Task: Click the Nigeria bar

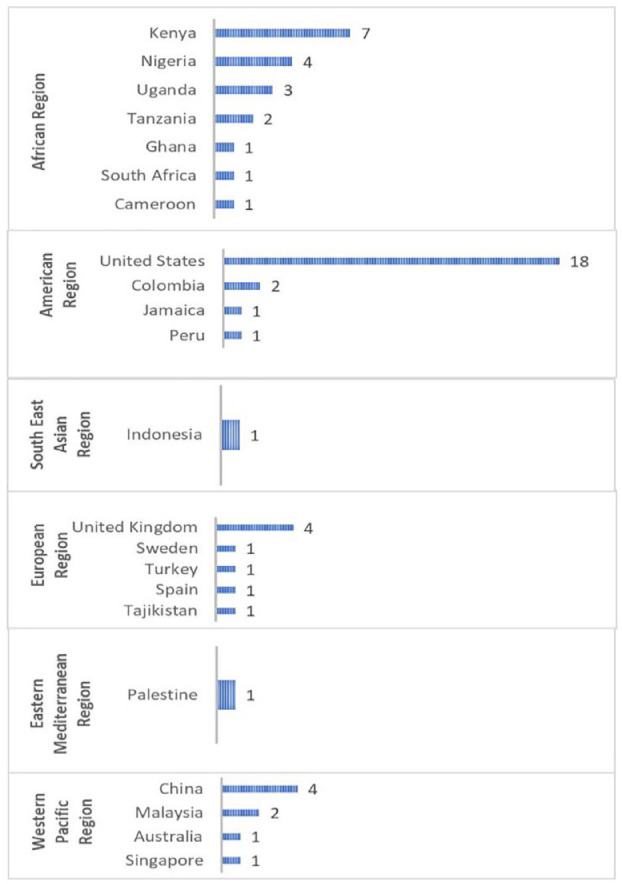Action: pyautogui.click(x=254, y=62)
